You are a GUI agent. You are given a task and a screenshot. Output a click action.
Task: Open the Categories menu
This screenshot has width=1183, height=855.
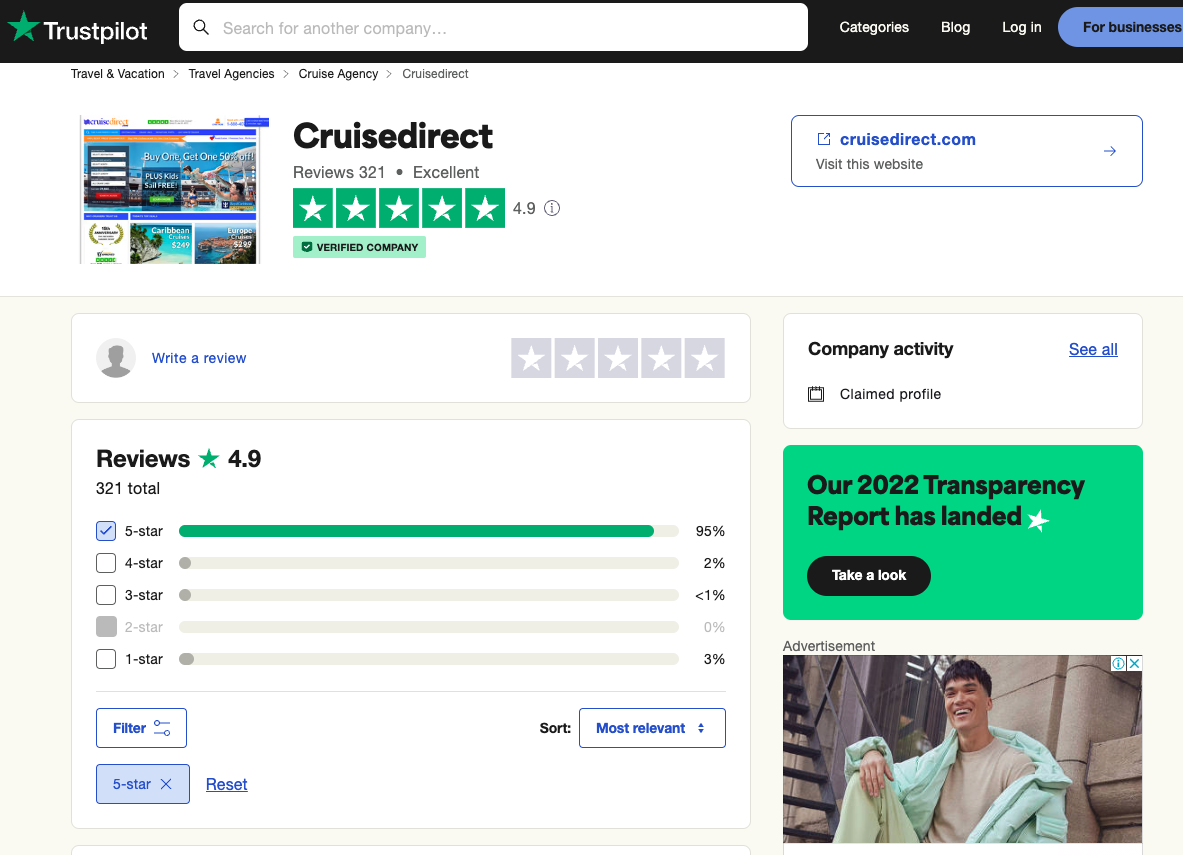[874, 27]
